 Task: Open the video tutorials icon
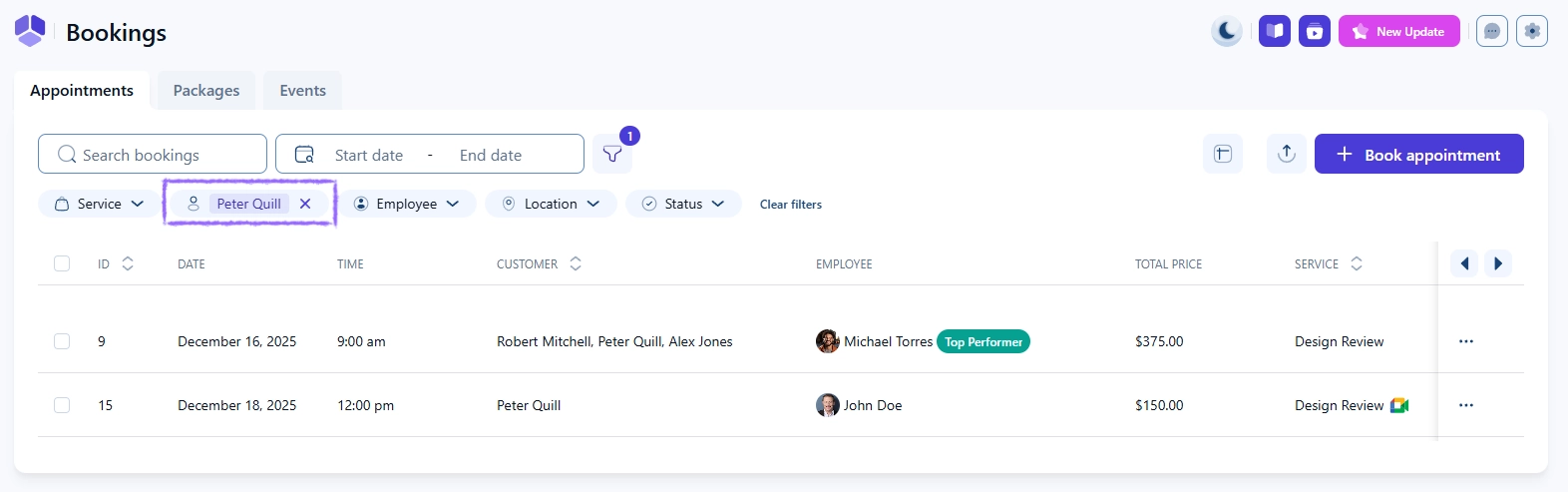1314,31
